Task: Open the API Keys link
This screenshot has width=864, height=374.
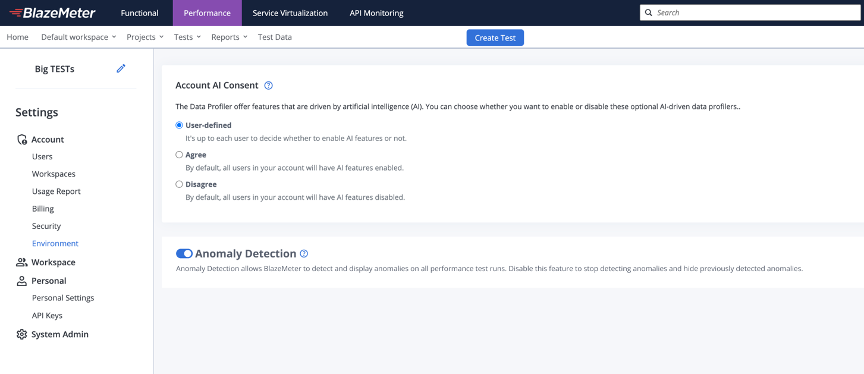Action: (x=47, y=316)
